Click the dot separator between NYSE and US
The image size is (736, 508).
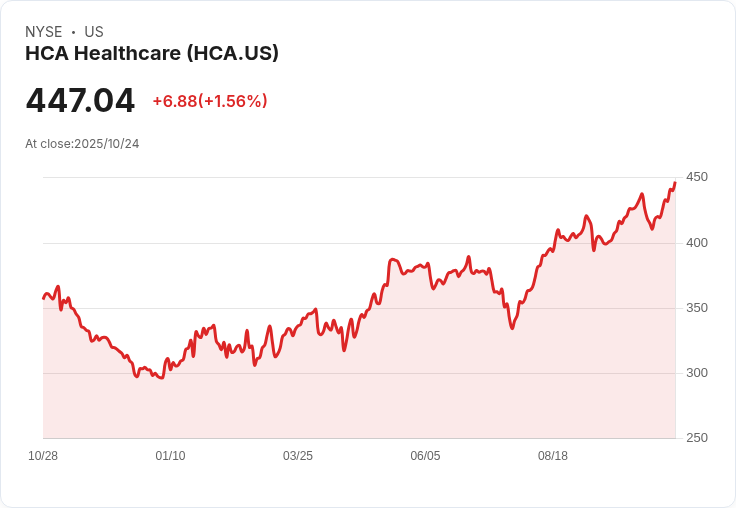[x=73, y=32]
